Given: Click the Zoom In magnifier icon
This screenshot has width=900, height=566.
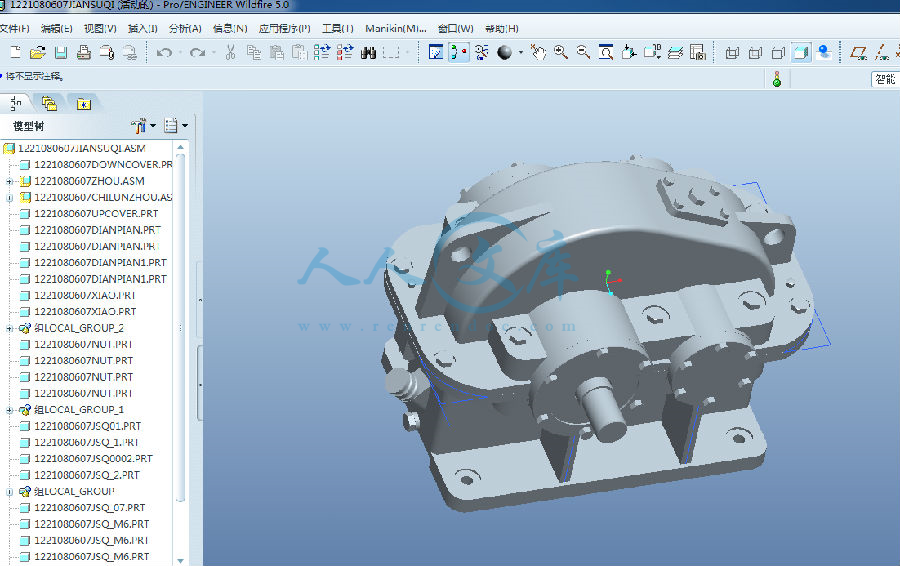Looking at the screenshot, I should (561, 52).
